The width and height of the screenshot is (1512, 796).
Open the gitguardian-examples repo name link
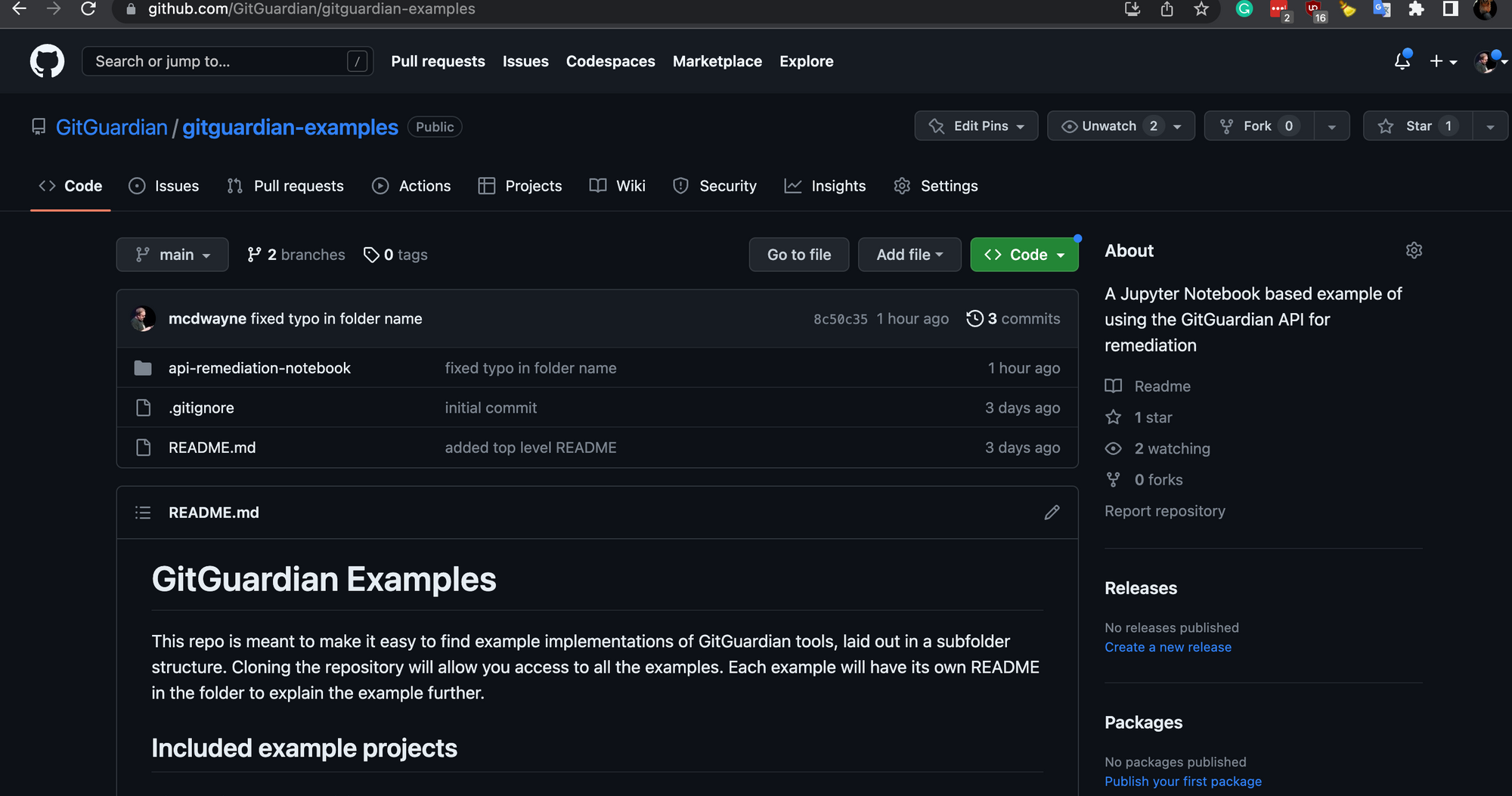(290, 127)
